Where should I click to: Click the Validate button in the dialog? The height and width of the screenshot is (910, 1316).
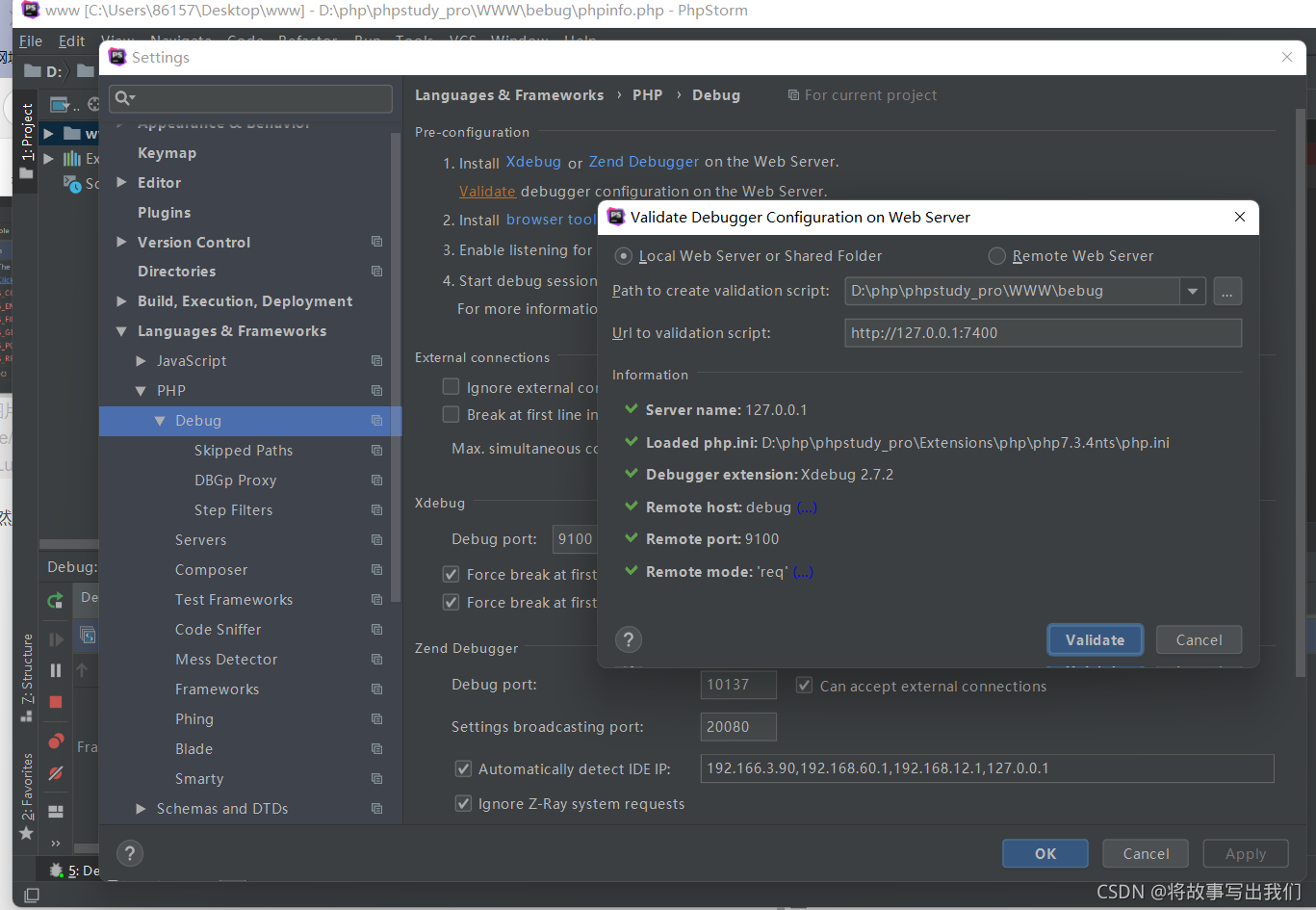tap(1095, 639)
